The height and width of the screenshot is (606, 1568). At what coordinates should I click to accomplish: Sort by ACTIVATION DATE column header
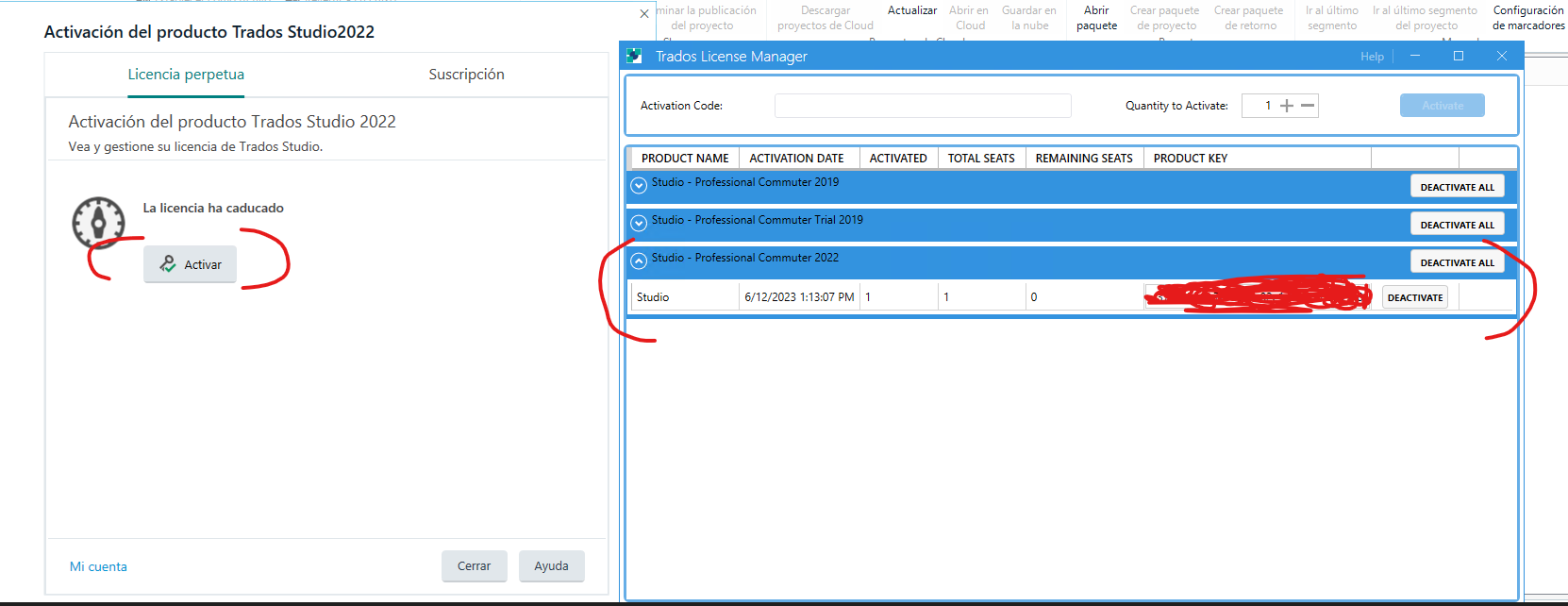[x=797, y=159]
